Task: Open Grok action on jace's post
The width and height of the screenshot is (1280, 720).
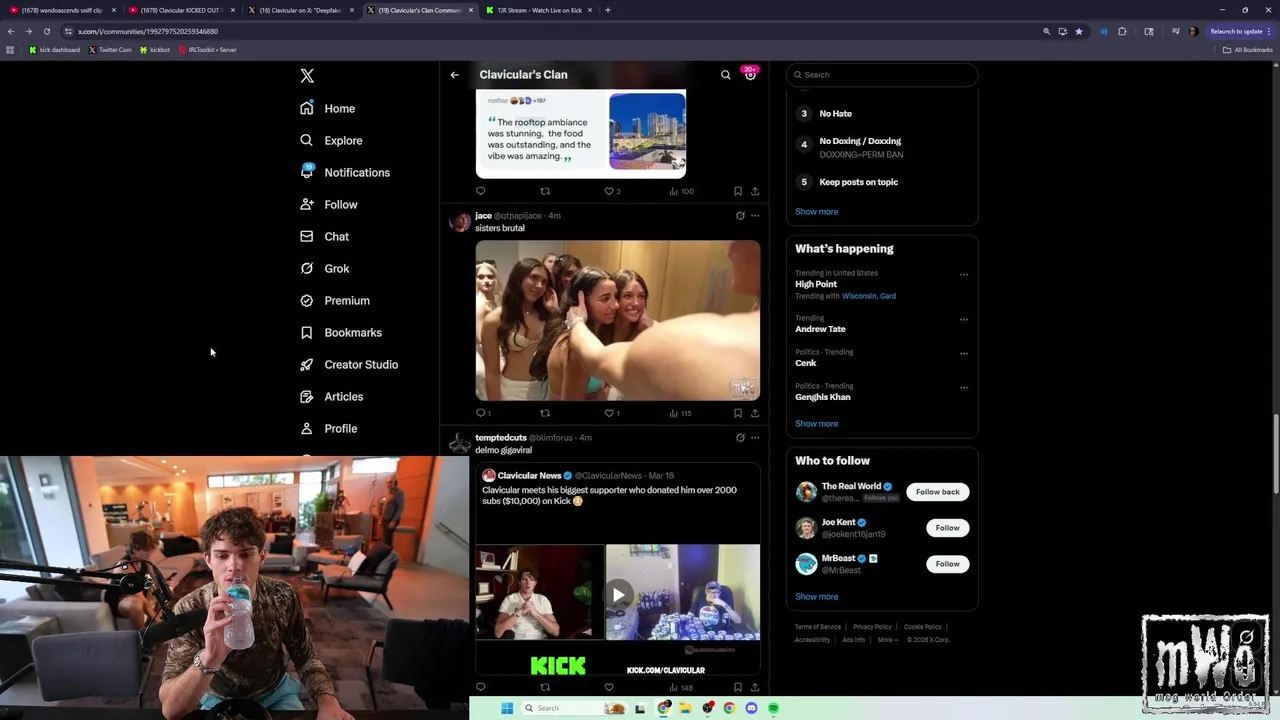Action: pyautogui.click(x=740, y=215)
